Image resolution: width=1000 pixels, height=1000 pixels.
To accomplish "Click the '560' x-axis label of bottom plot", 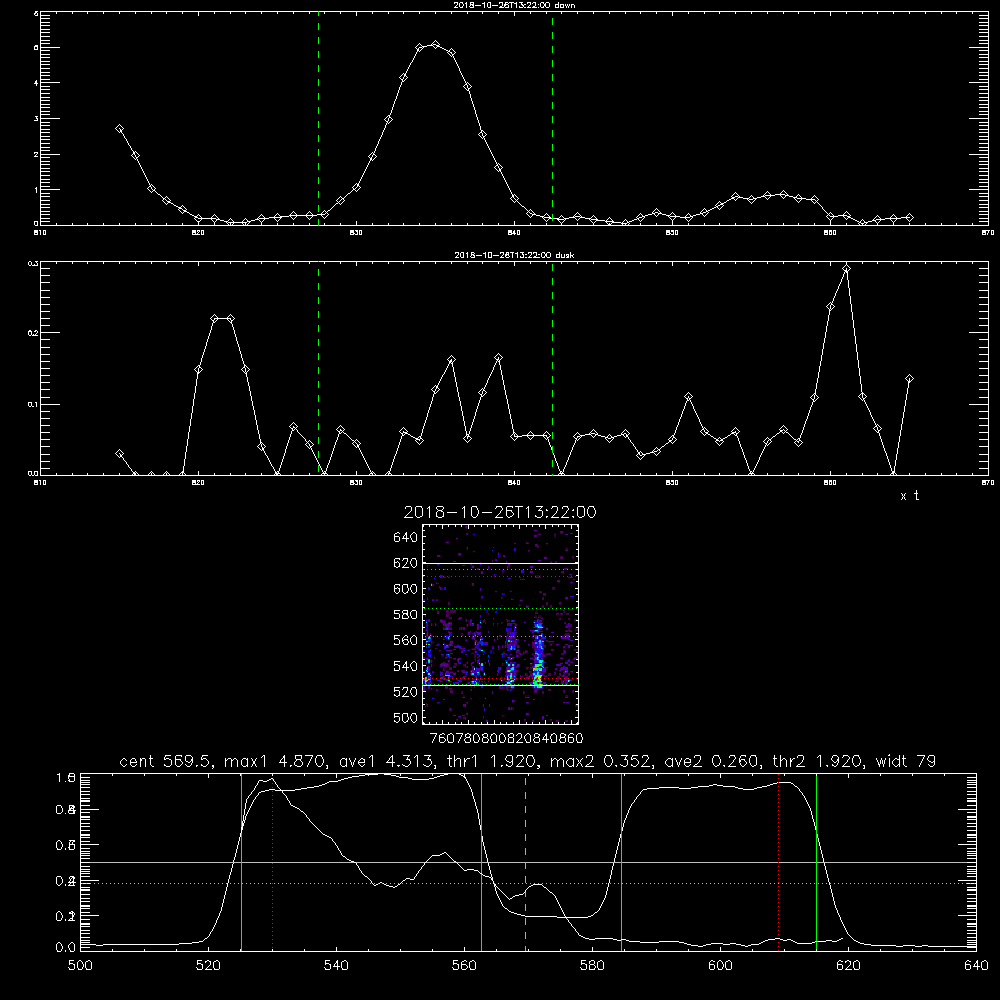I will (464, 966).
